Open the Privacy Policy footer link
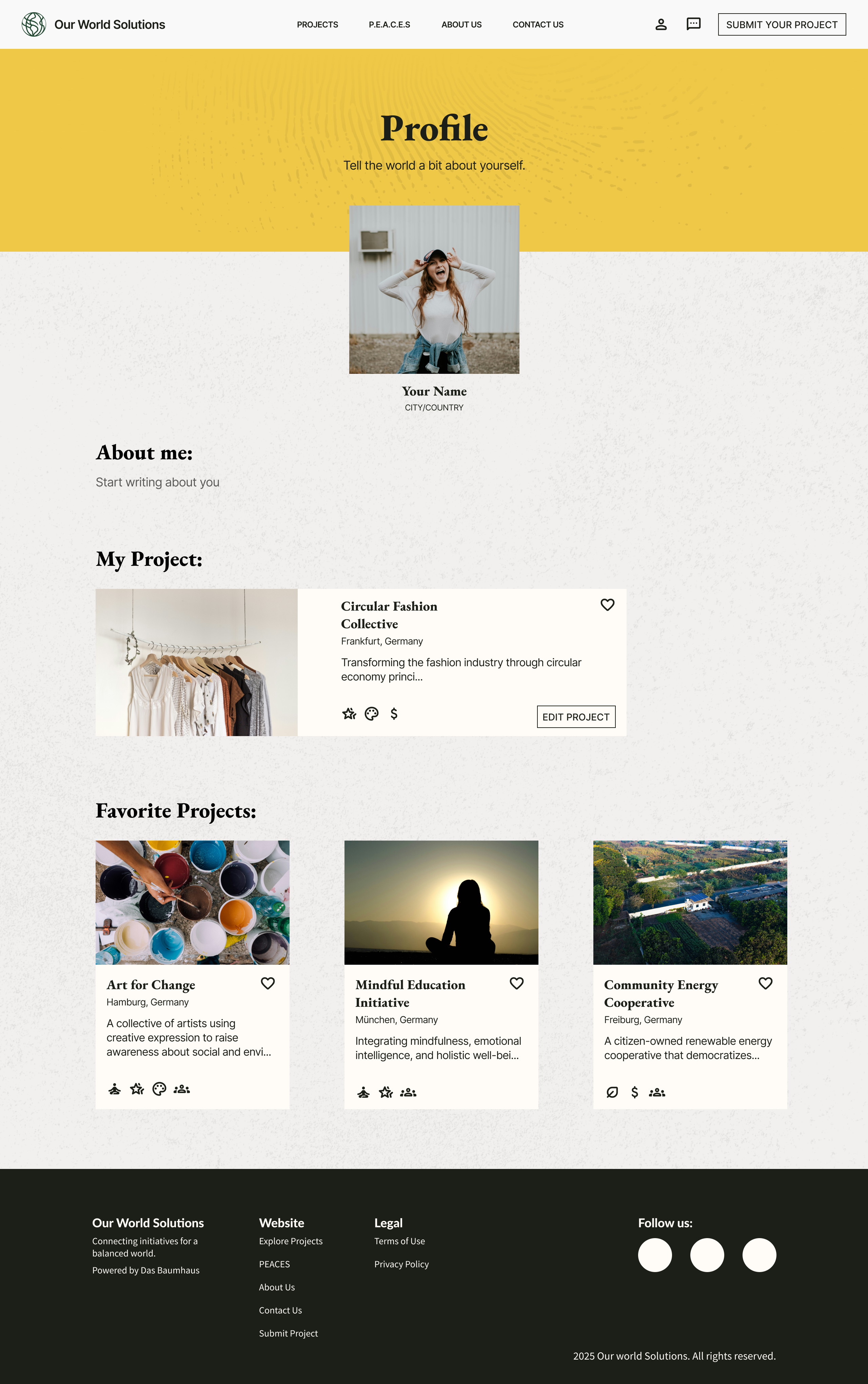 click(x=401, y=1264)
